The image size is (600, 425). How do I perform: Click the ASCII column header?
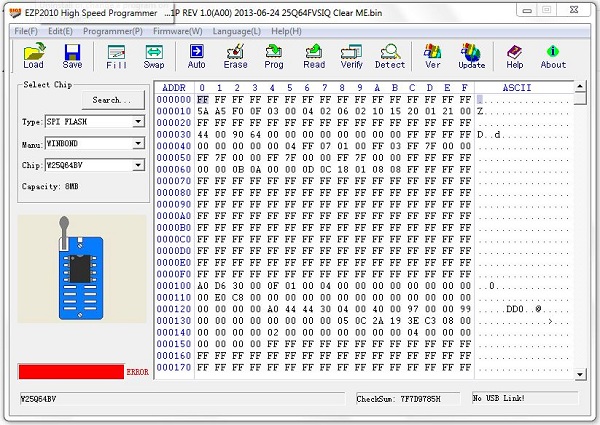517,88
